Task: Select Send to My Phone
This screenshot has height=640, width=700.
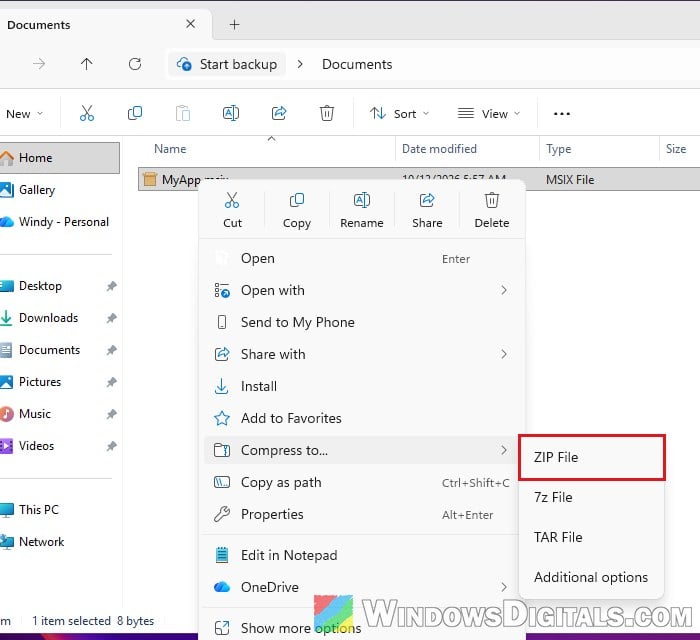Action: pos(362,322)
